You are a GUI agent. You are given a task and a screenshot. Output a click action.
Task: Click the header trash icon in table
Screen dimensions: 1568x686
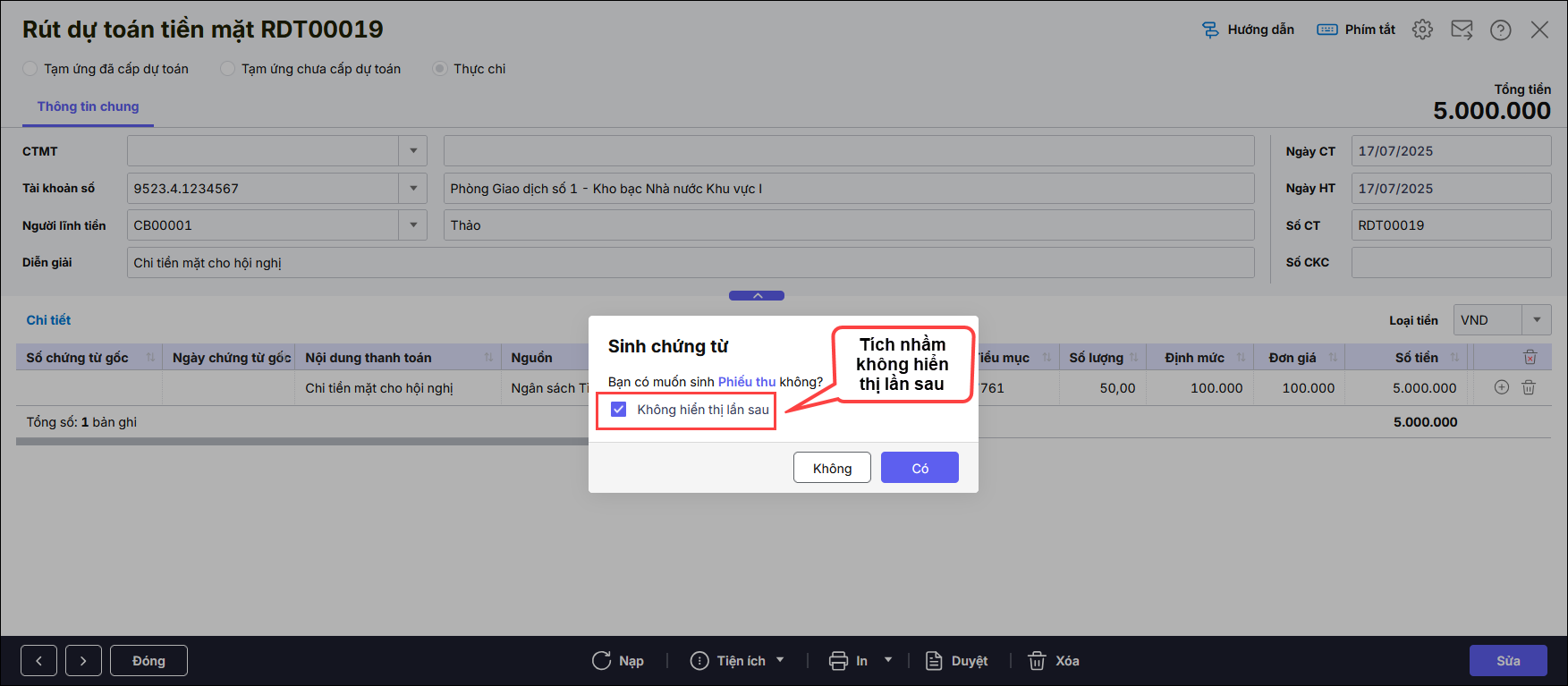point(1530,357)
